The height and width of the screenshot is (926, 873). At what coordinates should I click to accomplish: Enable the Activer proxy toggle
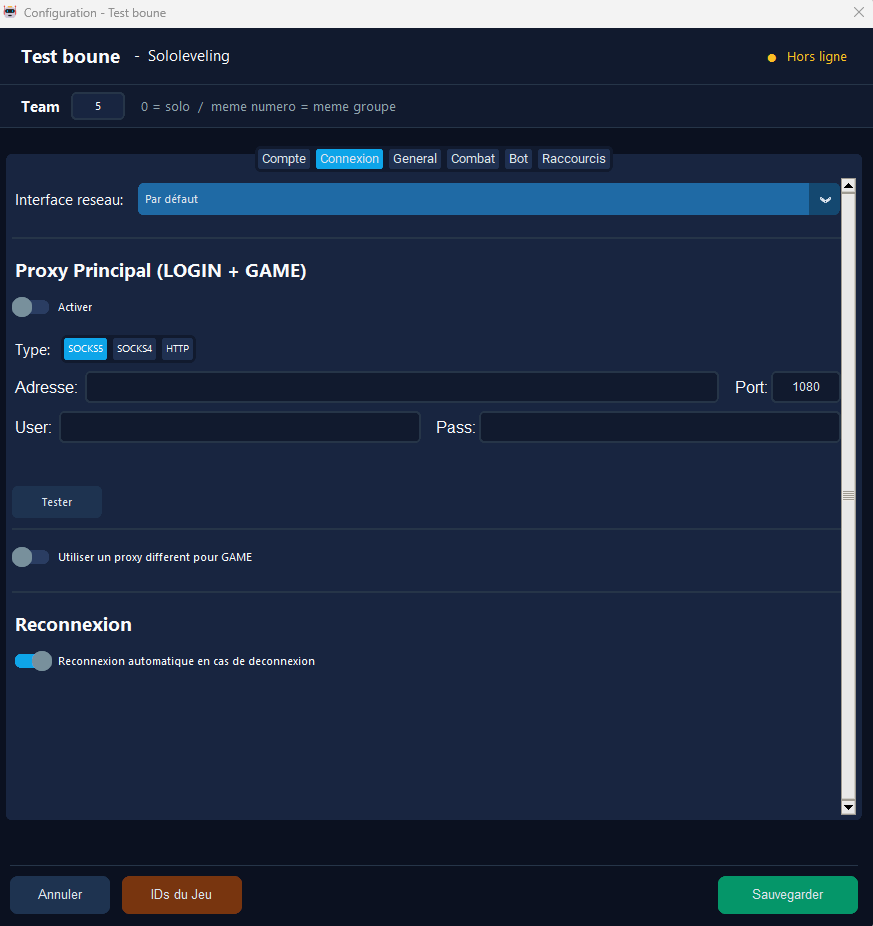click(30, 307)
